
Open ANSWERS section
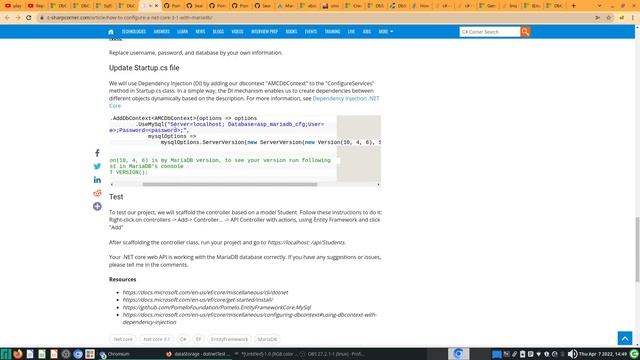[x=162, y=32]
